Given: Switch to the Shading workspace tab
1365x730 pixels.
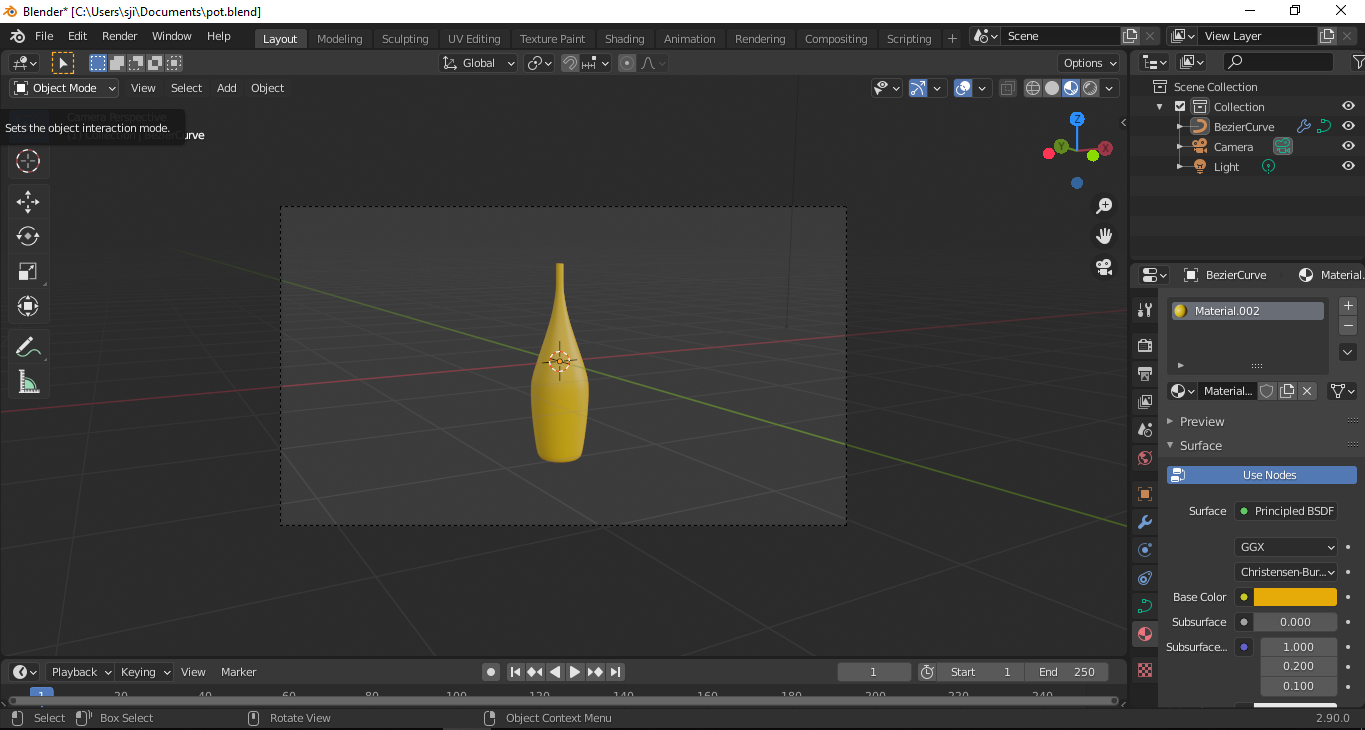Looking at the screenshot, I should [624, 38].
